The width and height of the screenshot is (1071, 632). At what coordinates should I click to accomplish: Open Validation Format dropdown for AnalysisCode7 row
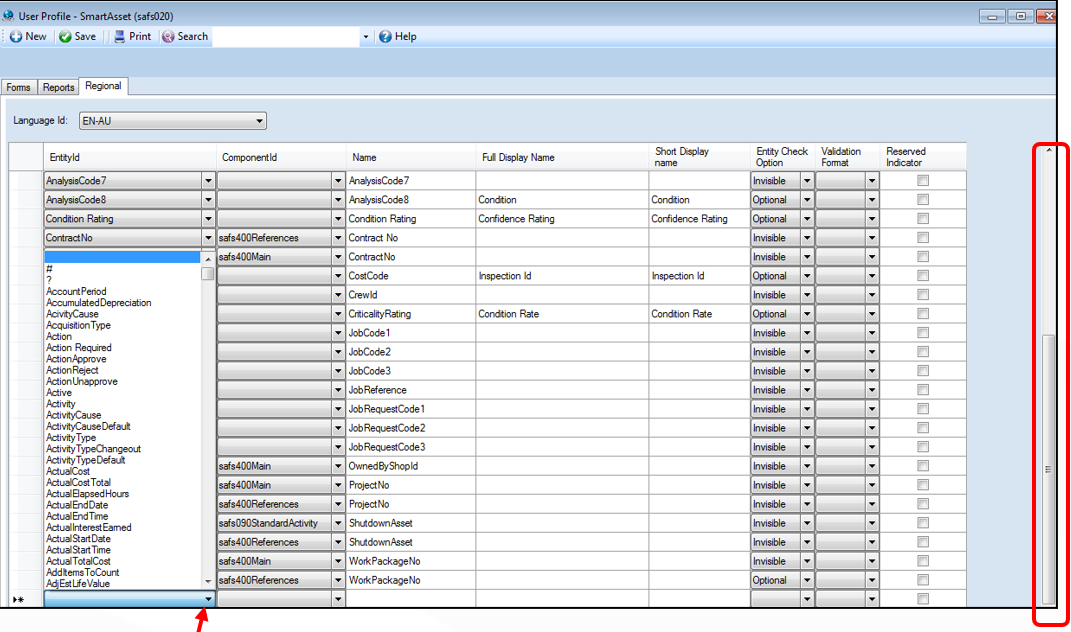[x=872, y=181]
